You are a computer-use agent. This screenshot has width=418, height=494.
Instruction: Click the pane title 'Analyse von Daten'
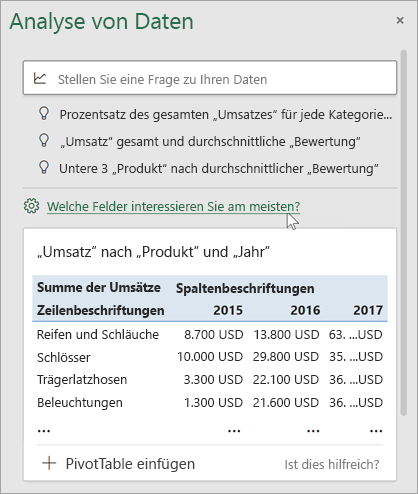pos(101,22)
